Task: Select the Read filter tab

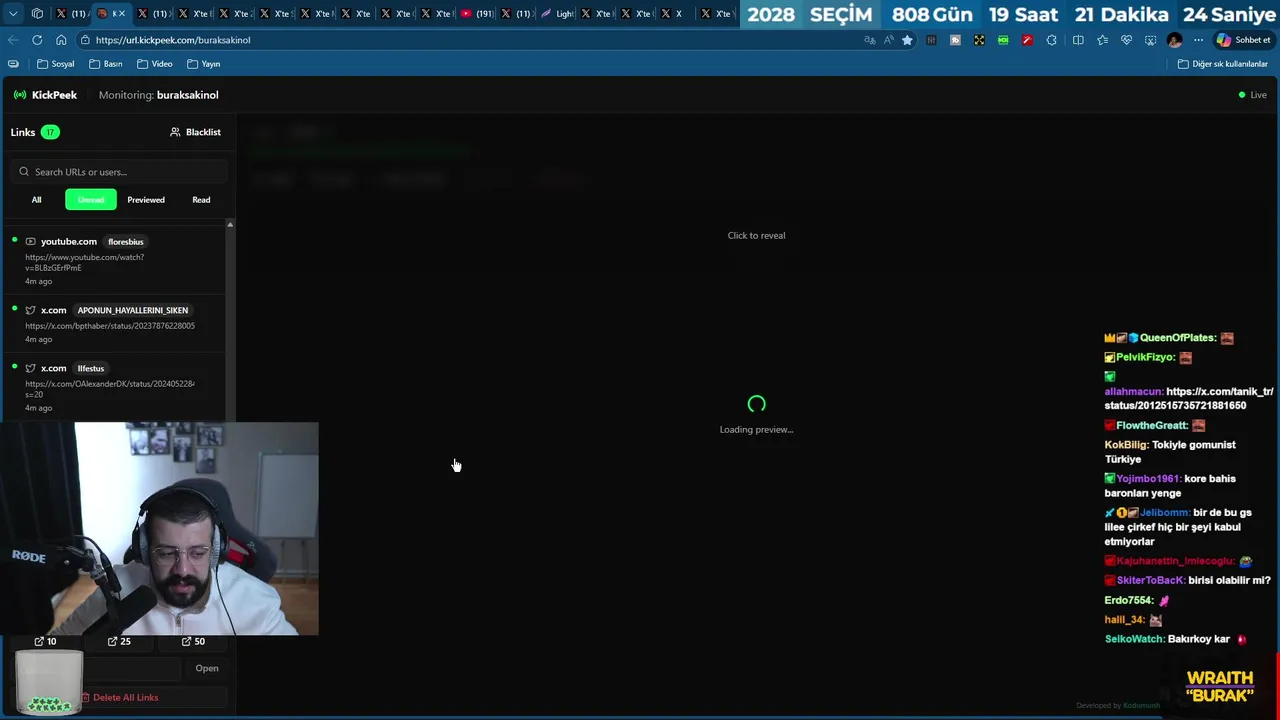Action: coord(201,200)
